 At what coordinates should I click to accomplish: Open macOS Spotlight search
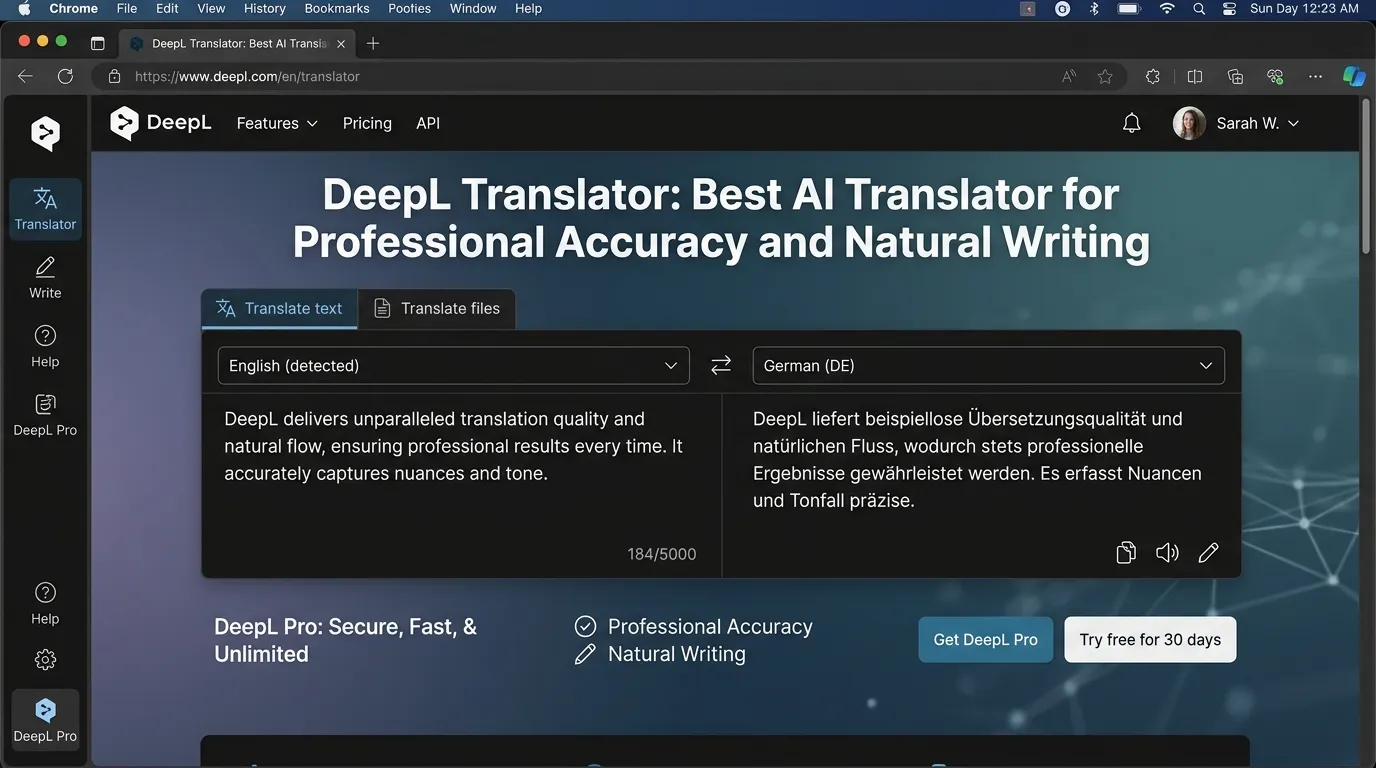click(1199, 9)
